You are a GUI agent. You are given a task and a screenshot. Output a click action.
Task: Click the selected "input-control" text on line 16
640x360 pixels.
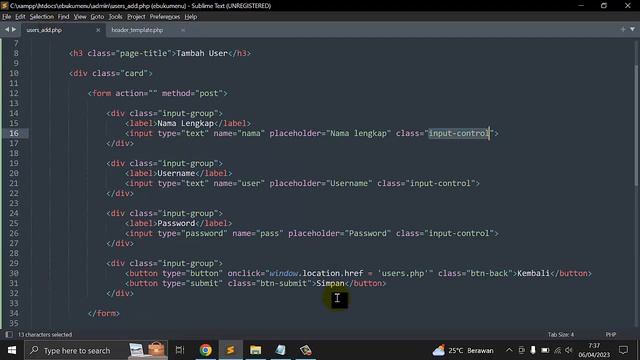point(458,133)
